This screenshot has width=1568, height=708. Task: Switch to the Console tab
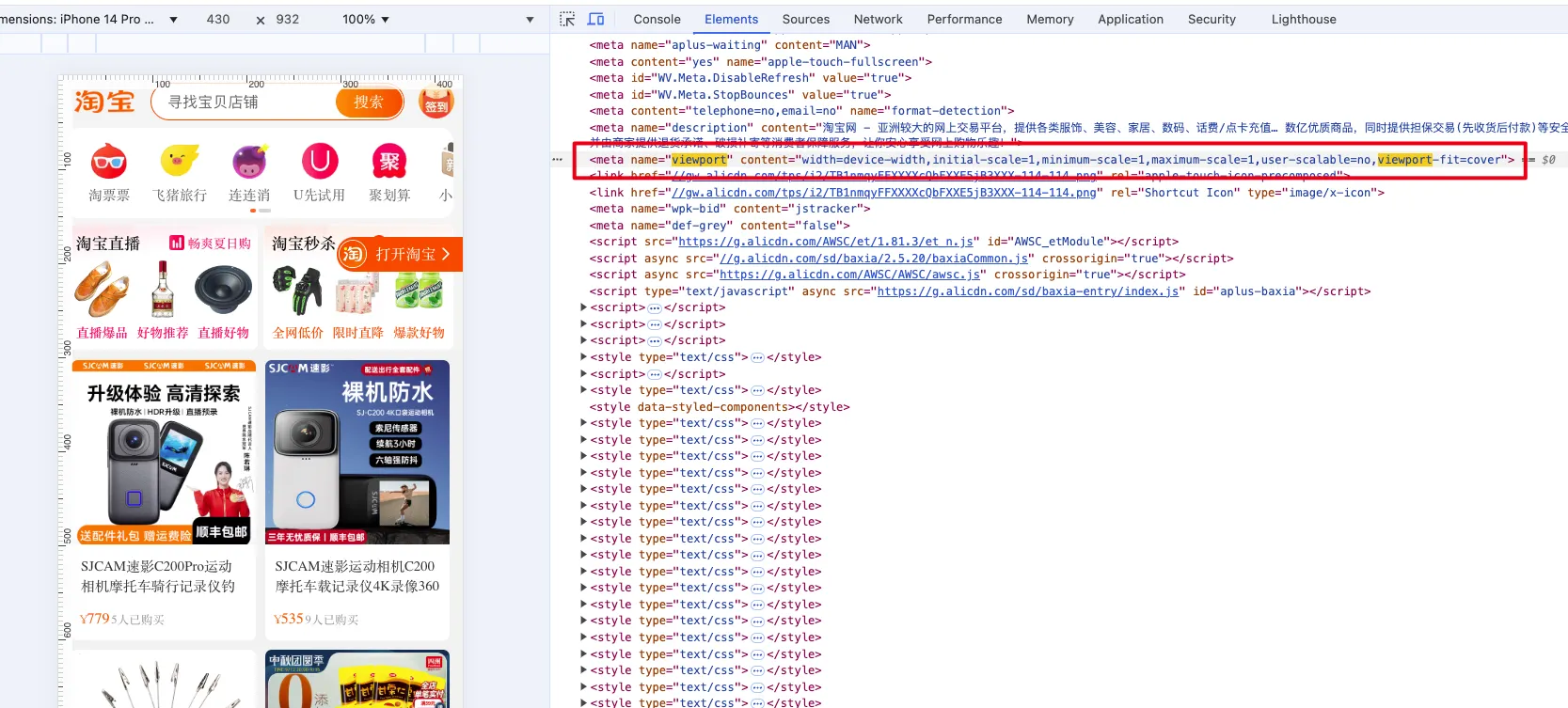657,19
